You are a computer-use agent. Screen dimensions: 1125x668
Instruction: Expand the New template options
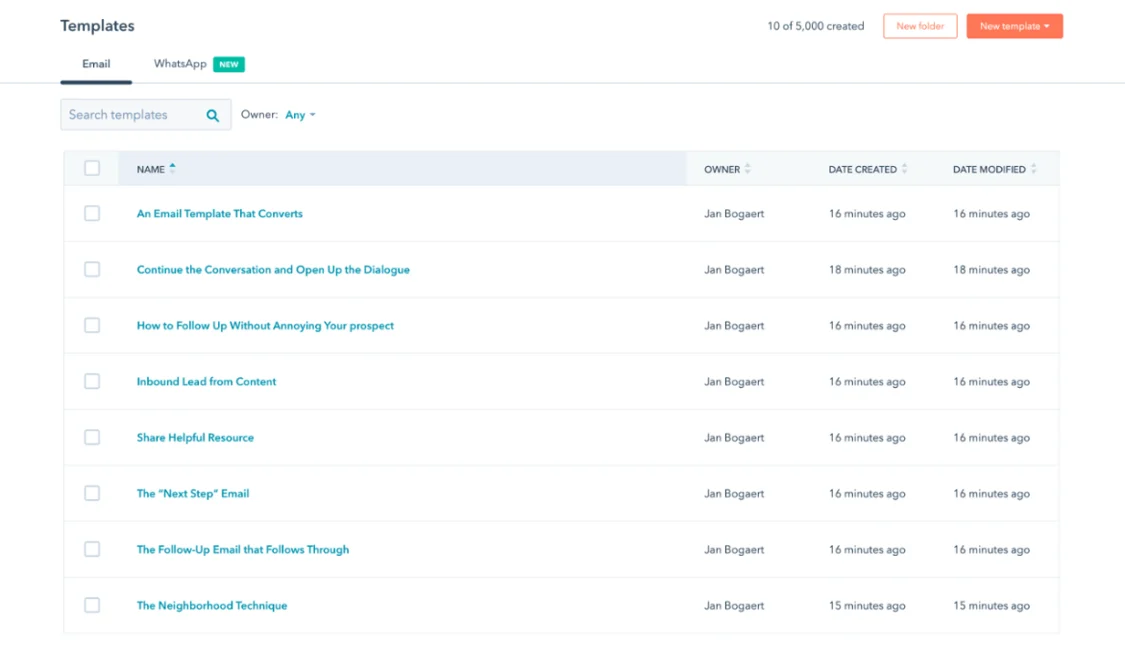pyautogui.click(x=1014, y=26)
